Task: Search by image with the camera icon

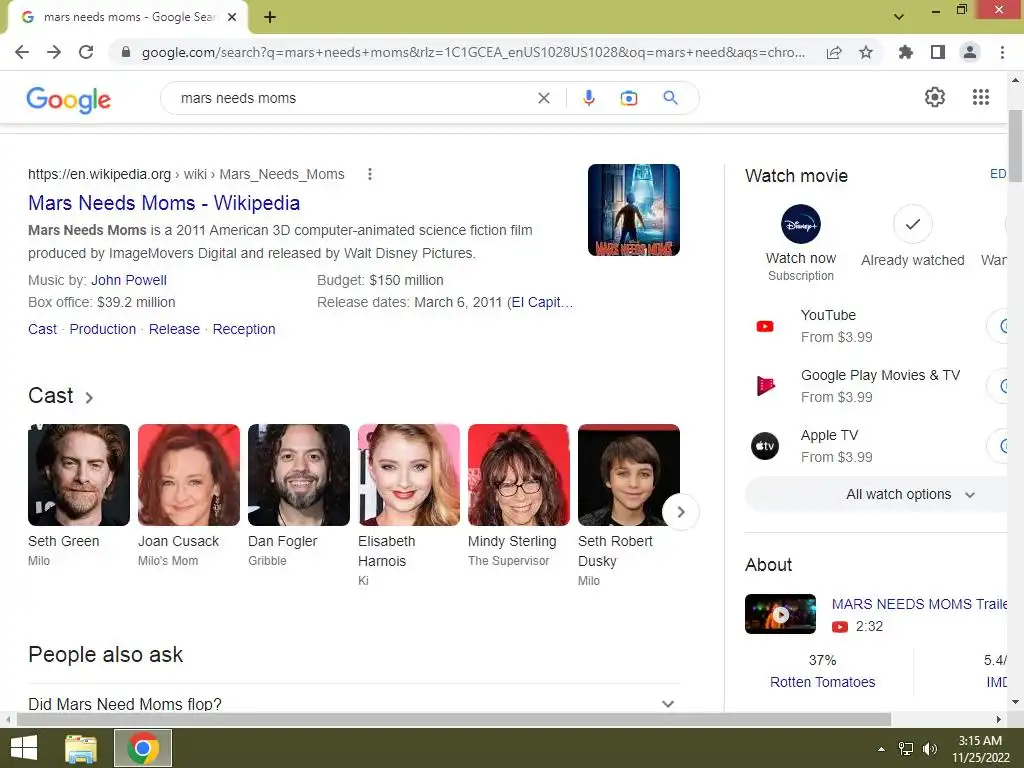Action: (x=629, y=98)
